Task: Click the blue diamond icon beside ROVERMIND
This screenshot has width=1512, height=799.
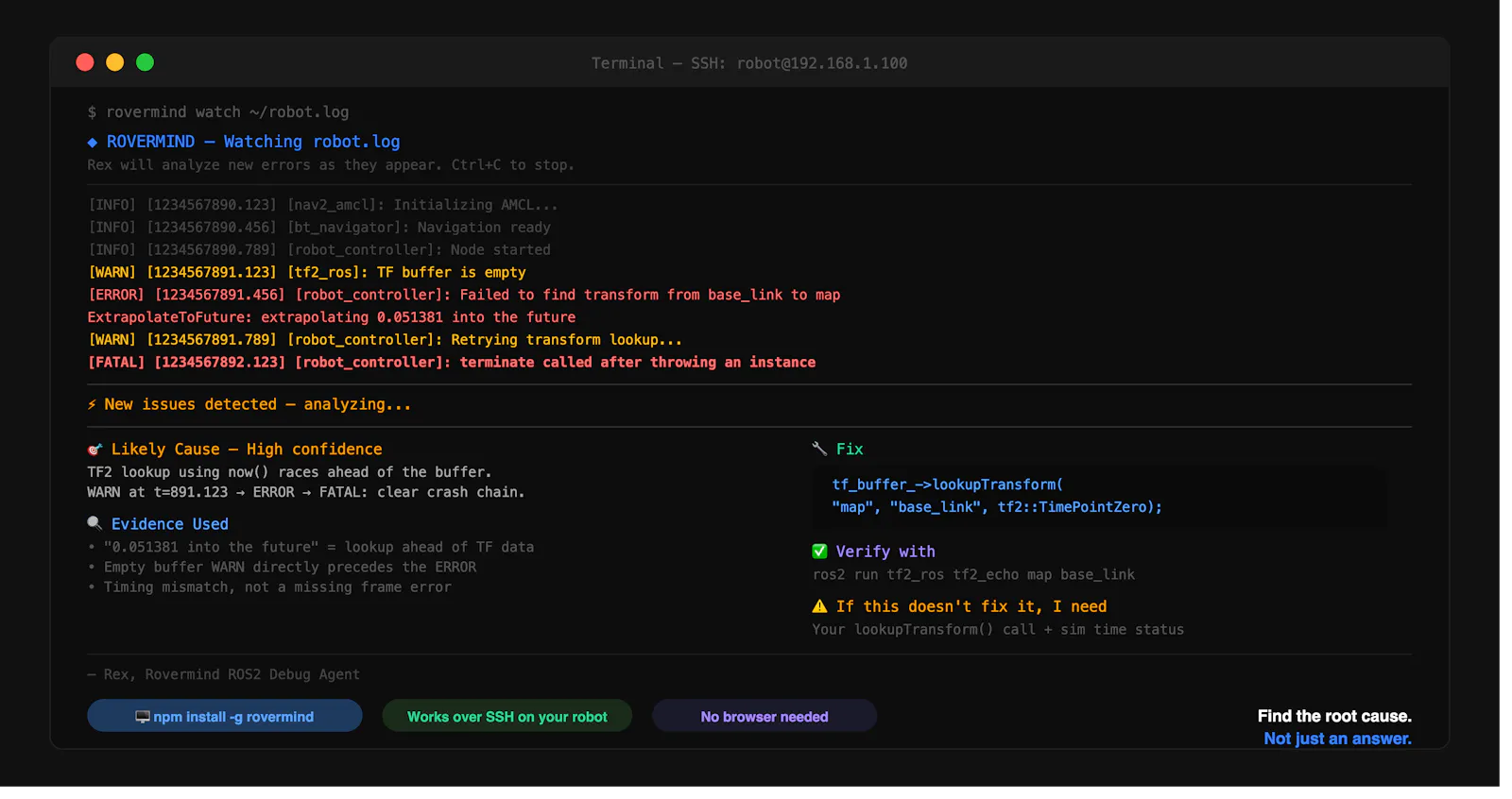Action: click(93, 143)
